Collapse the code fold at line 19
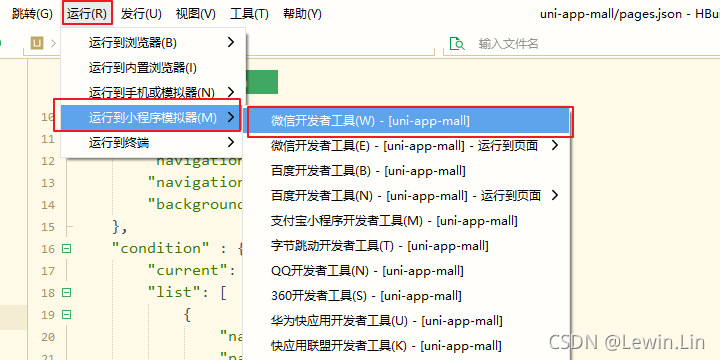Viewport: 720px width, 360px height. click(x=67, y=315)
